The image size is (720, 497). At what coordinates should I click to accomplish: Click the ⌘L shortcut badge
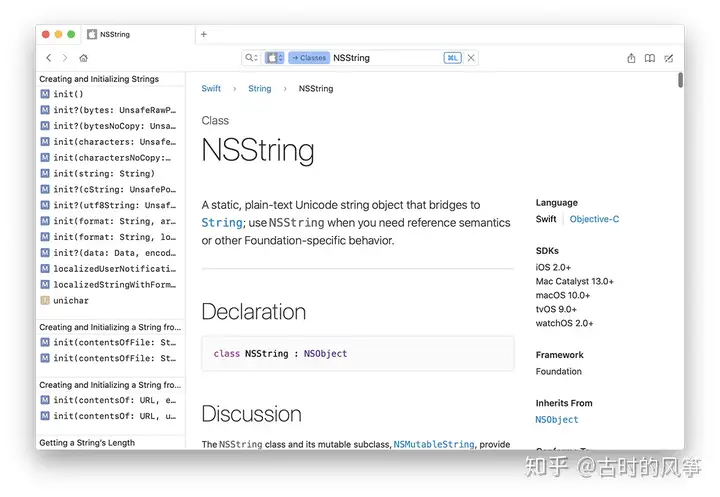[x=452, y=58]
